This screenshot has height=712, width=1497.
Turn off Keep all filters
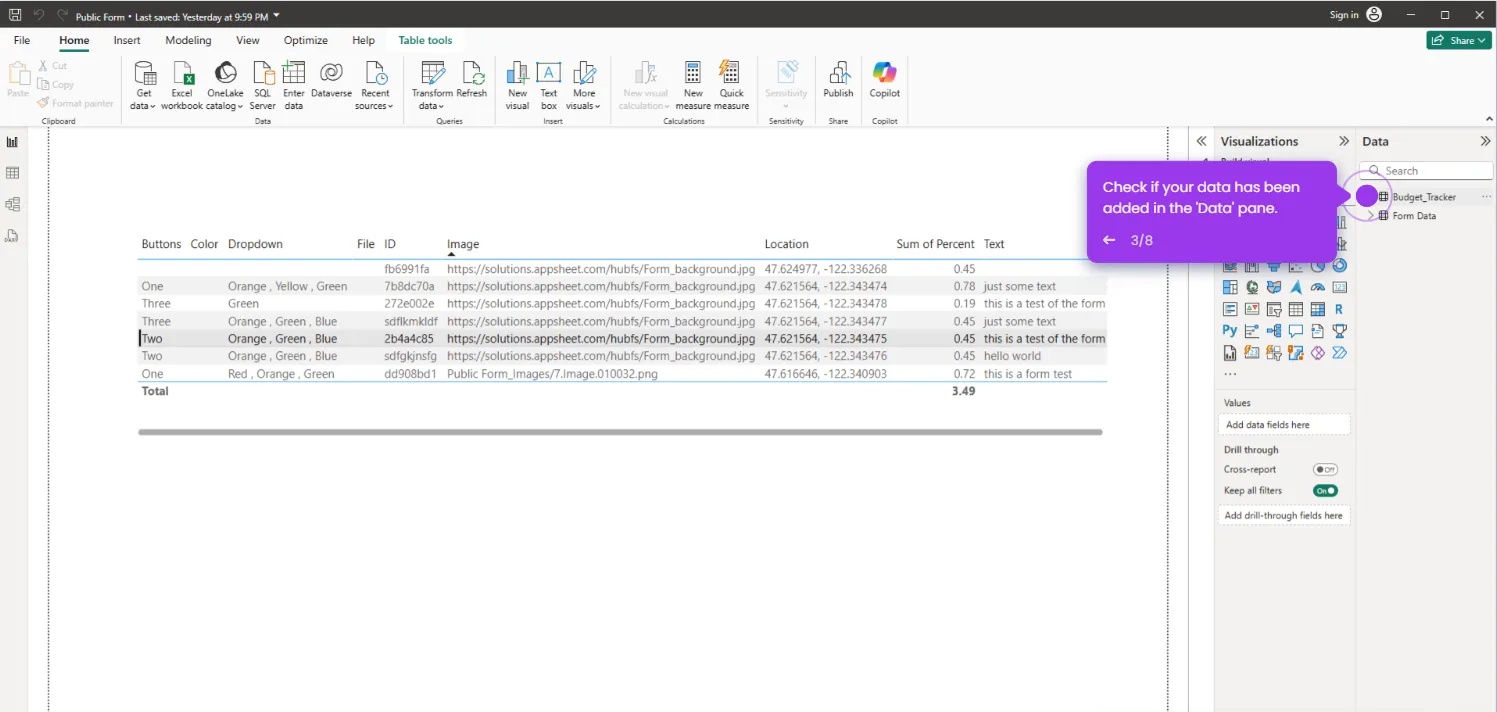(1325, 491)
